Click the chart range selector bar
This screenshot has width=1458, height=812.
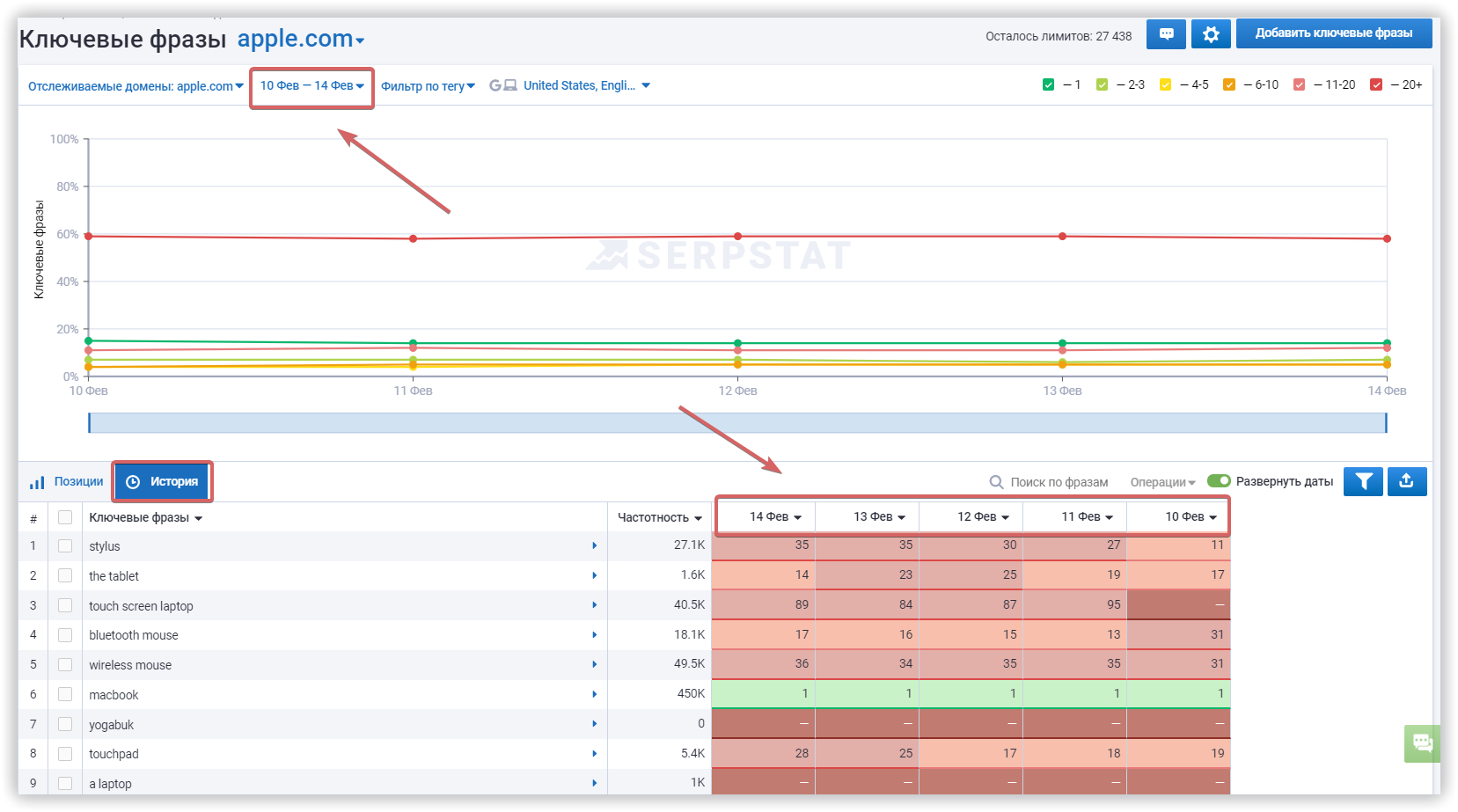click(x=737, y=422)
